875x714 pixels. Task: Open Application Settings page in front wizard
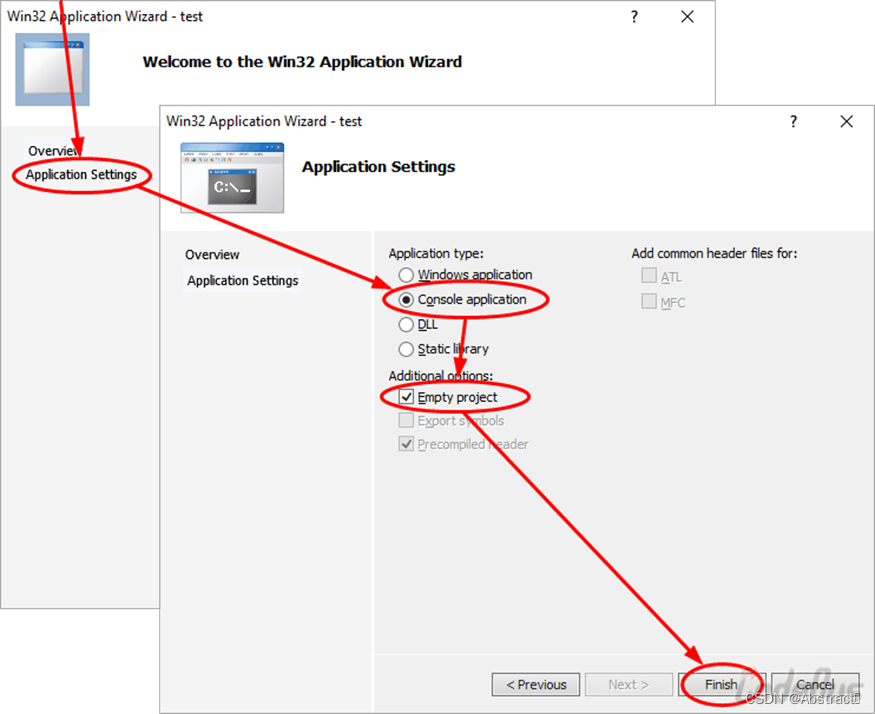click(x=243, y=280)
